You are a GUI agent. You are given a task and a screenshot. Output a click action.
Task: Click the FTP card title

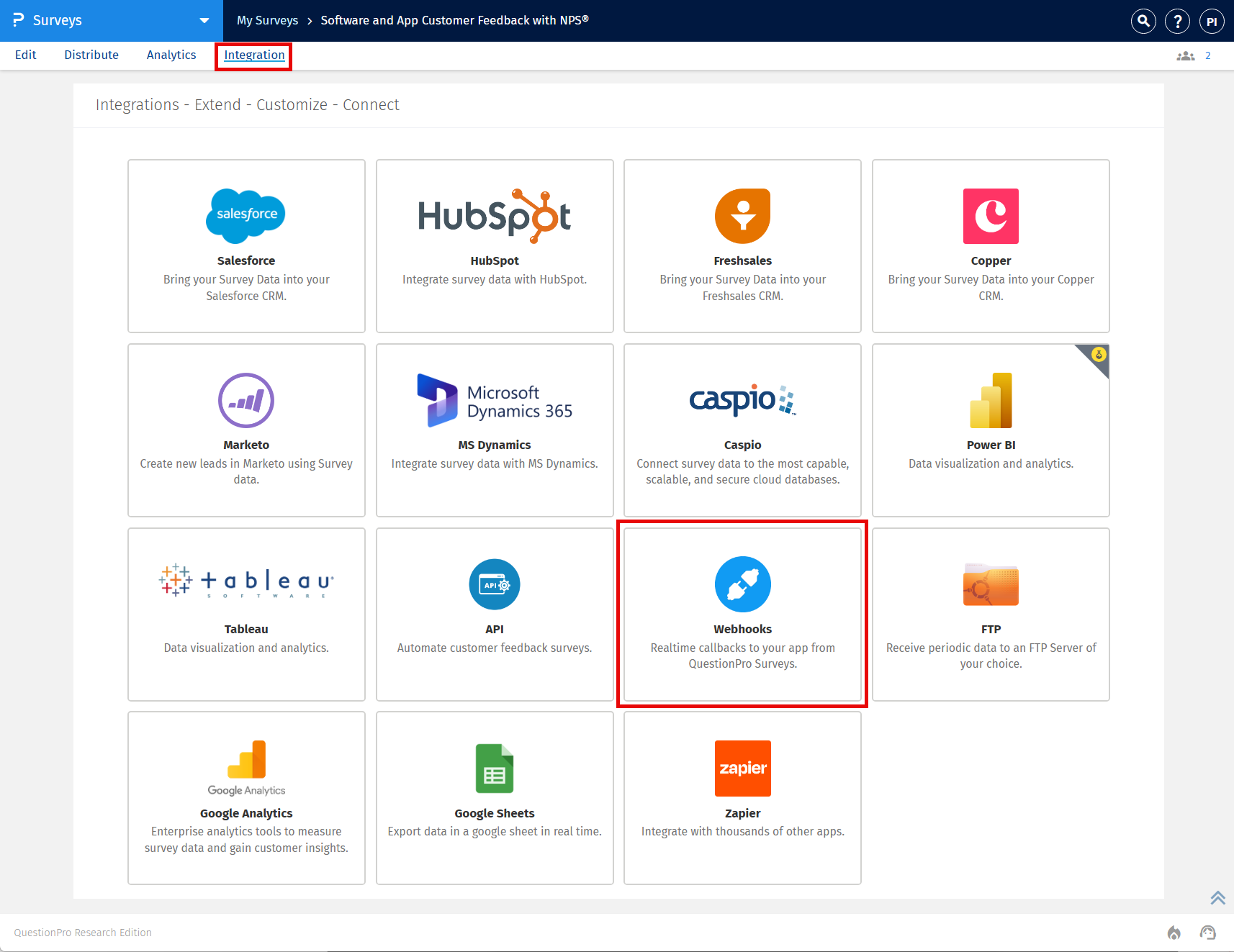991,629
